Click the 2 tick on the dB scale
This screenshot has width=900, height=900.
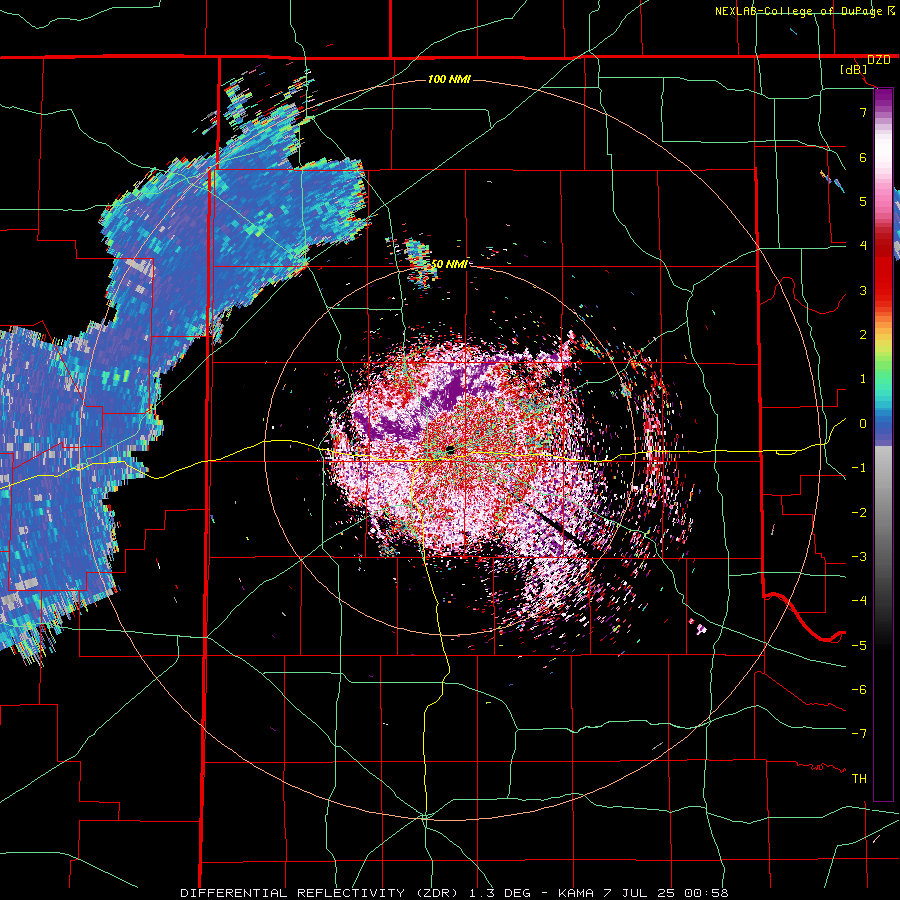click(x=863, y=335)
